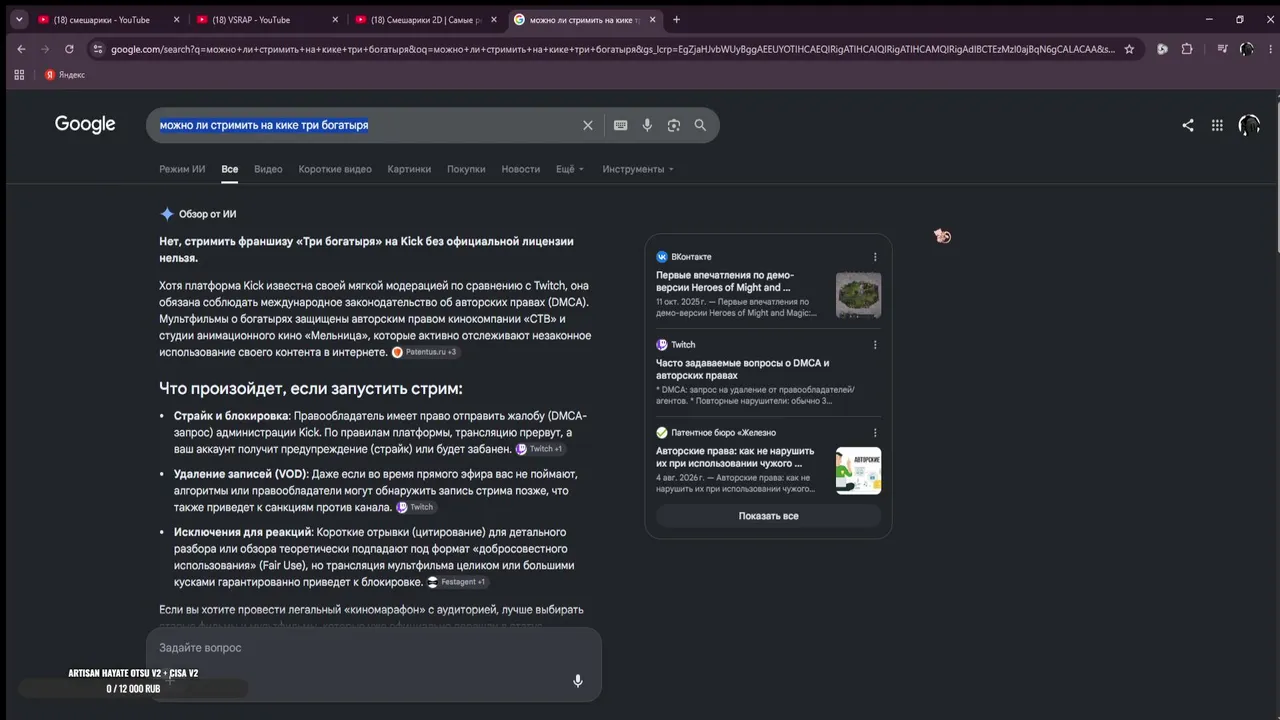The image size is (1280, 720).
Task: Open options for the Twitch source card
Action: 875,345
